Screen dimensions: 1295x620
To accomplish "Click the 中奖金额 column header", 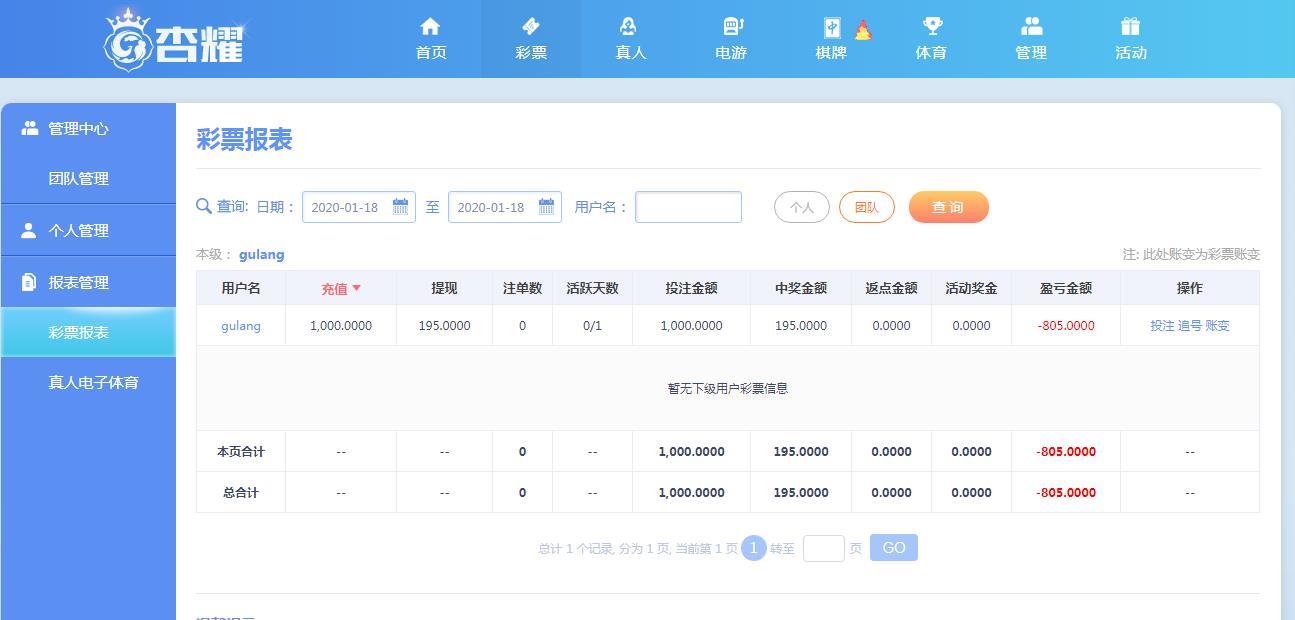I will click(x=801, y=288).
